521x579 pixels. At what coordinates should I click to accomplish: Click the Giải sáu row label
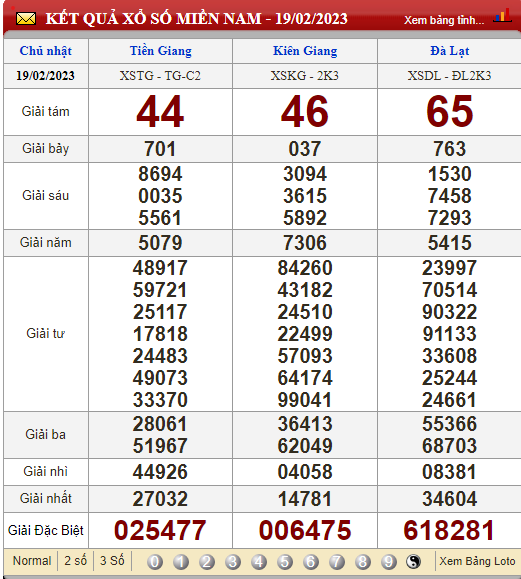point(46,196)
